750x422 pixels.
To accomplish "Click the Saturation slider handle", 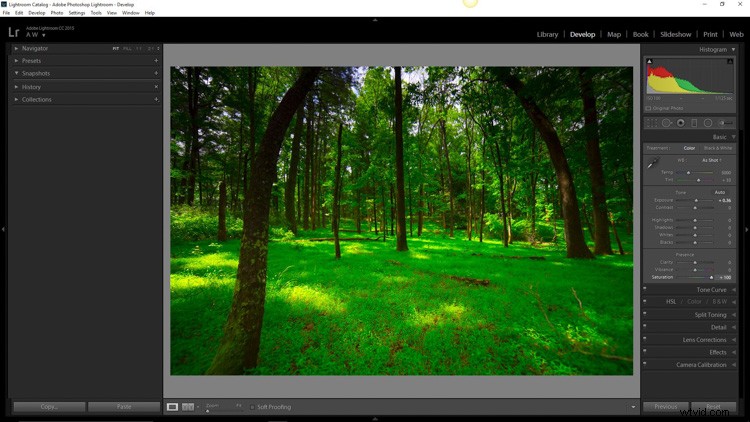I will click(x=711, y=278).
